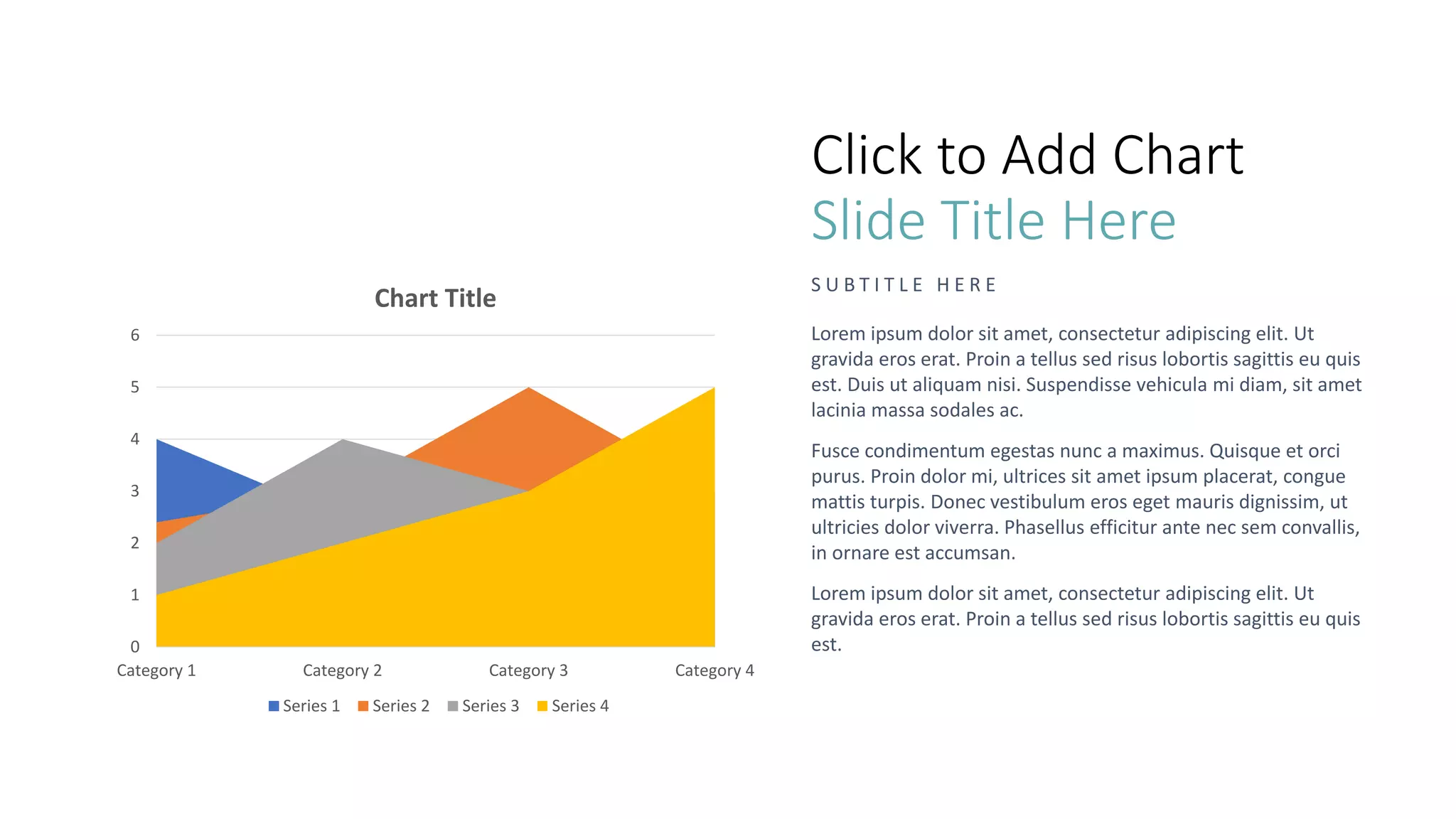Select the Chart Title text
1456x819 pixels.
point(435,299)
